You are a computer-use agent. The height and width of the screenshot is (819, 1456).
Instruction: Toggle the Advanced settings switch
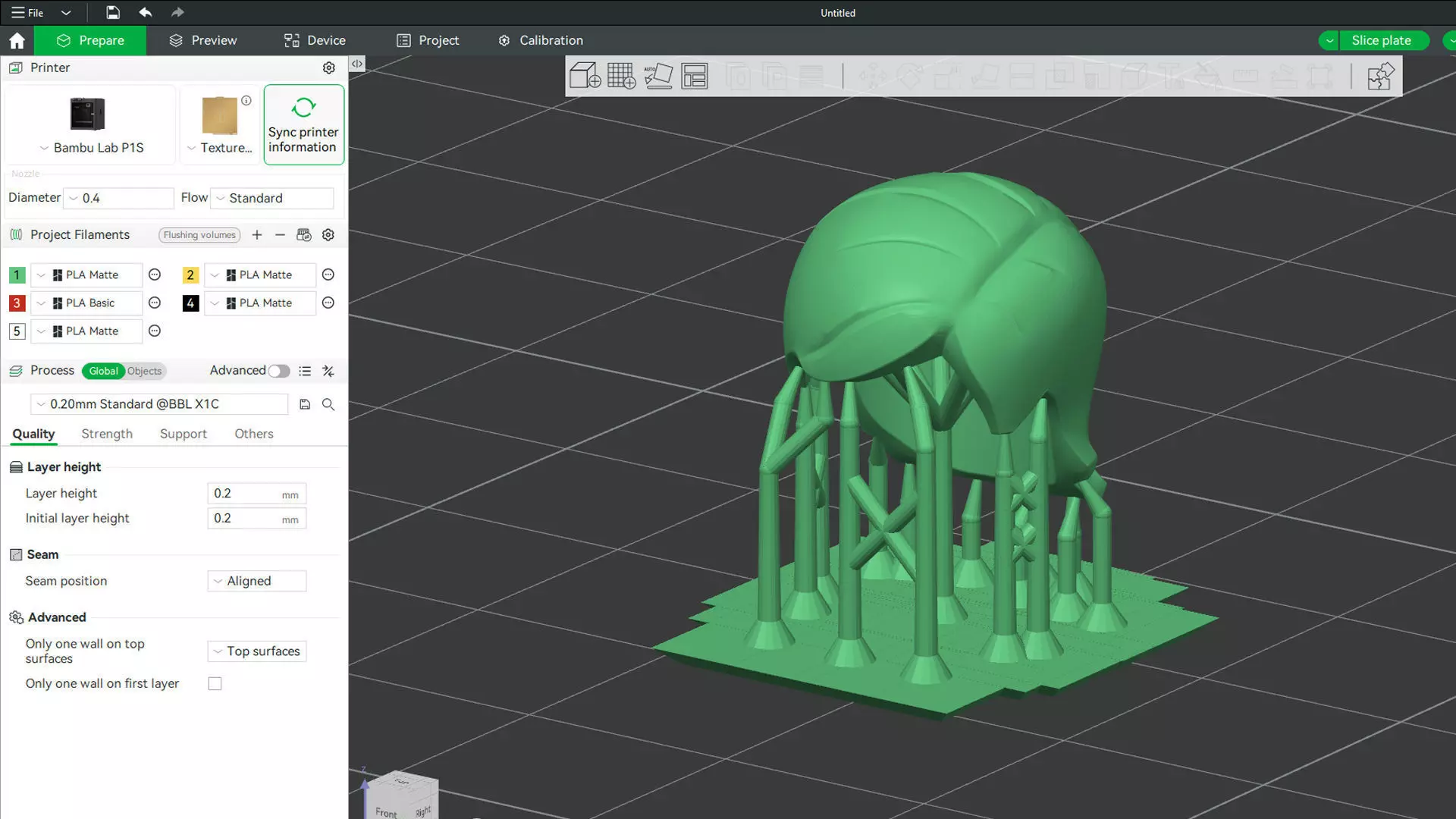coord(278,371)
